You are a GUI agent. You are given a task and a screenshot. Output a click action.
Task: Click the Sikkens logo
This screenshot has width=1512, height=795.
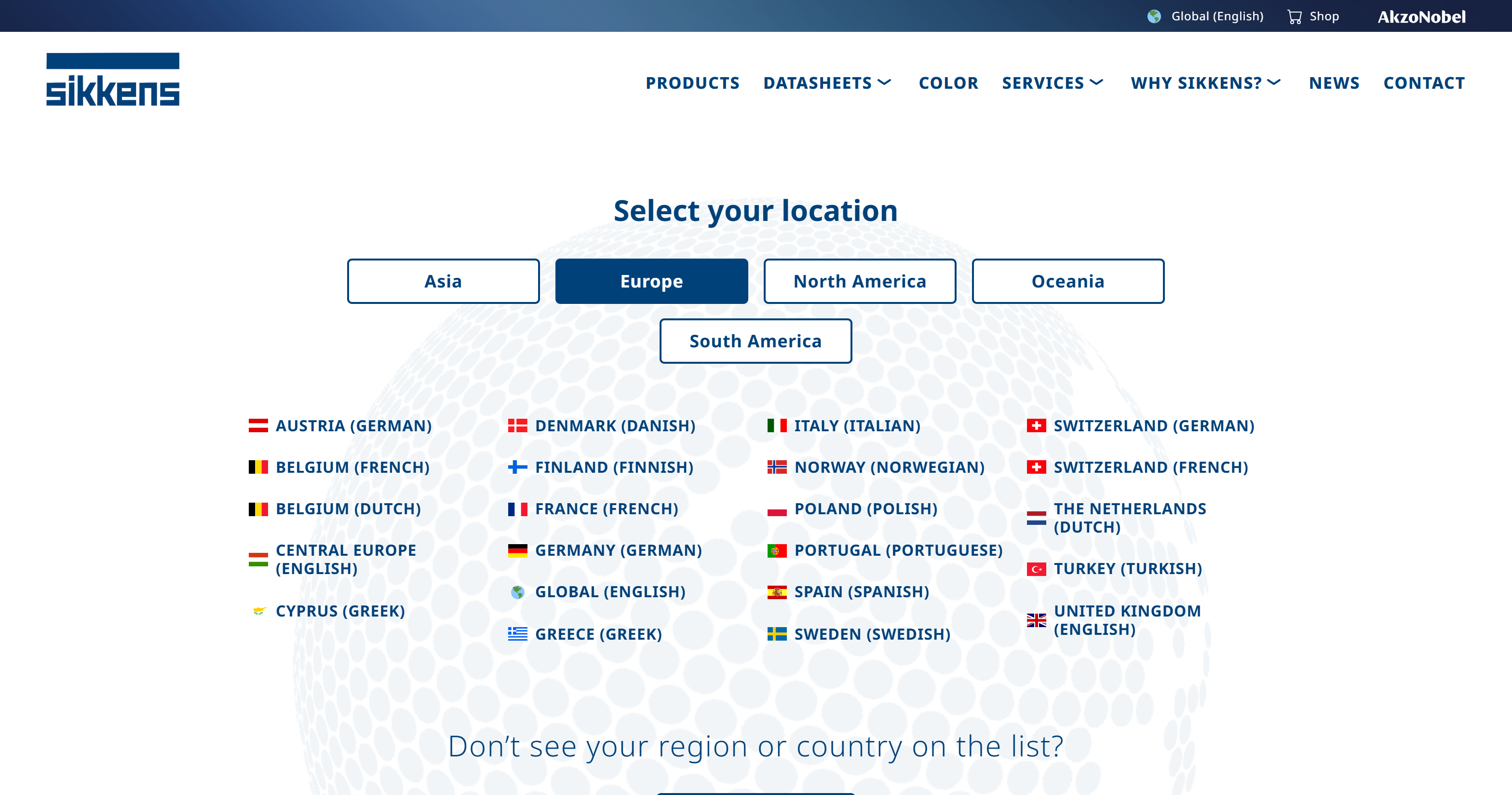coord(113,79)
